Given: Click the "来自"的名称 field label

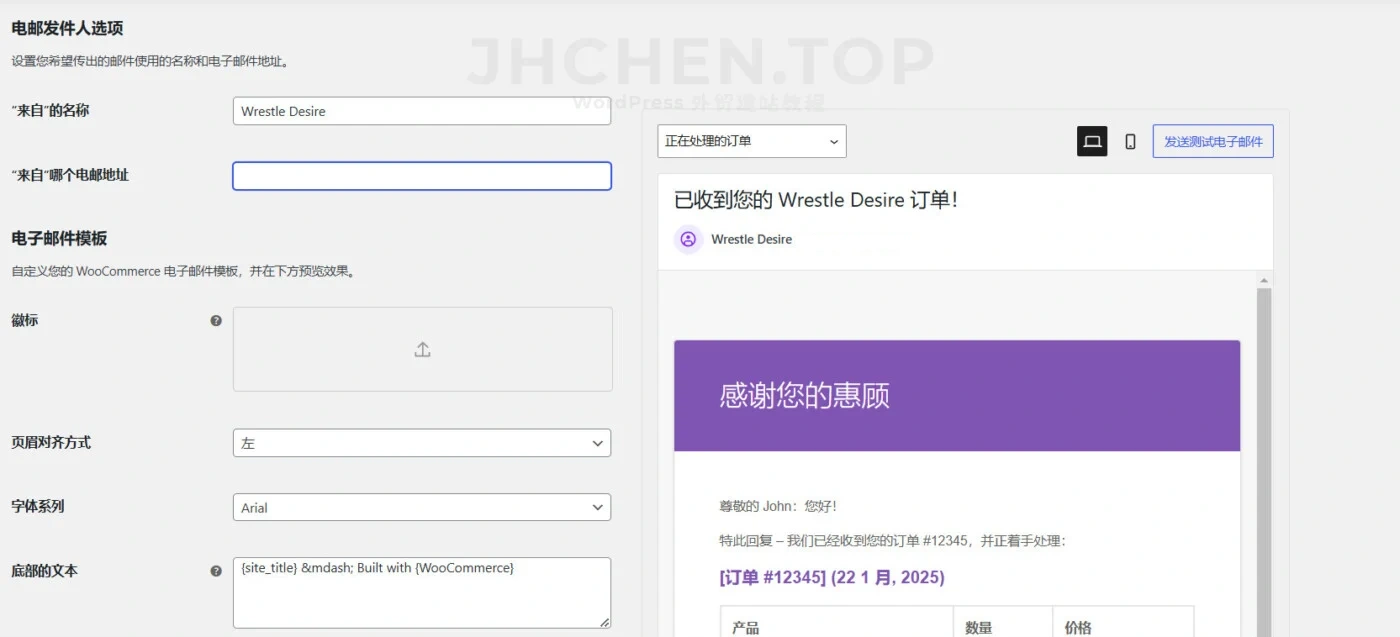Looking at the screenshot, I should point(50,110).
